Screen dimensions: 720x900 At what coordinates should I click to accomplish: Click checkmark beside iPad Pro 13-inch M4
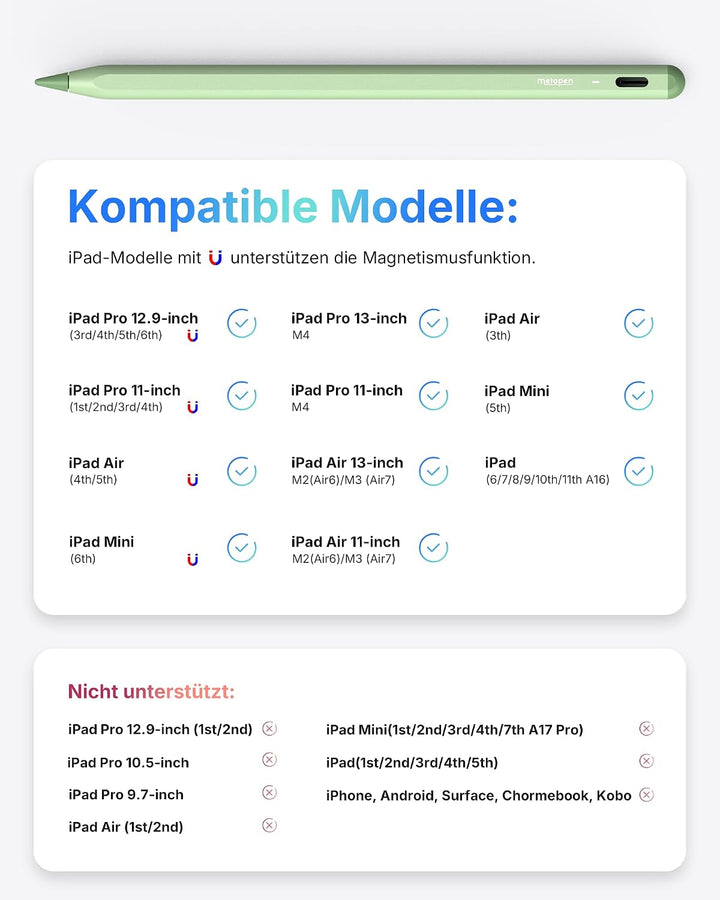[x=433, y=323]
